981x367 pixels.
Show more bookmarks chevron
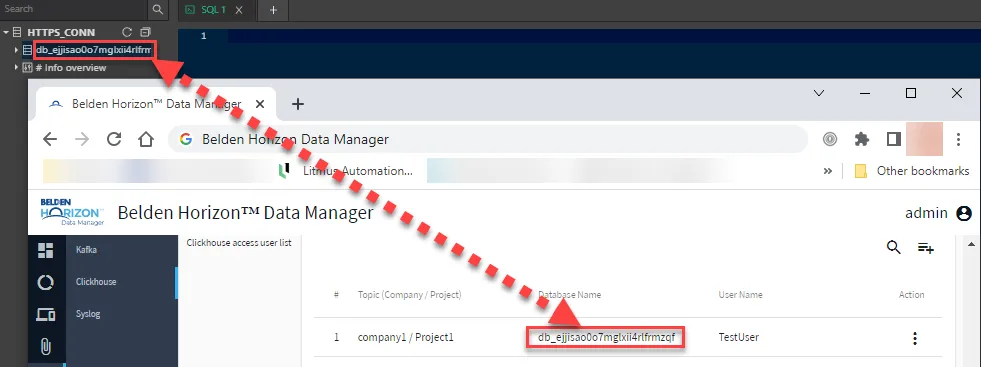click(828, 171)
